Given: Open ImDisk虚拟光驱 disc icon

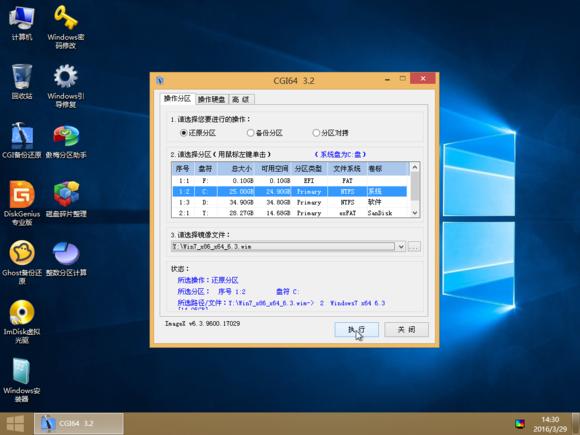Looking at the screenshot, I should pyautogui.click(x=22, y=321).
